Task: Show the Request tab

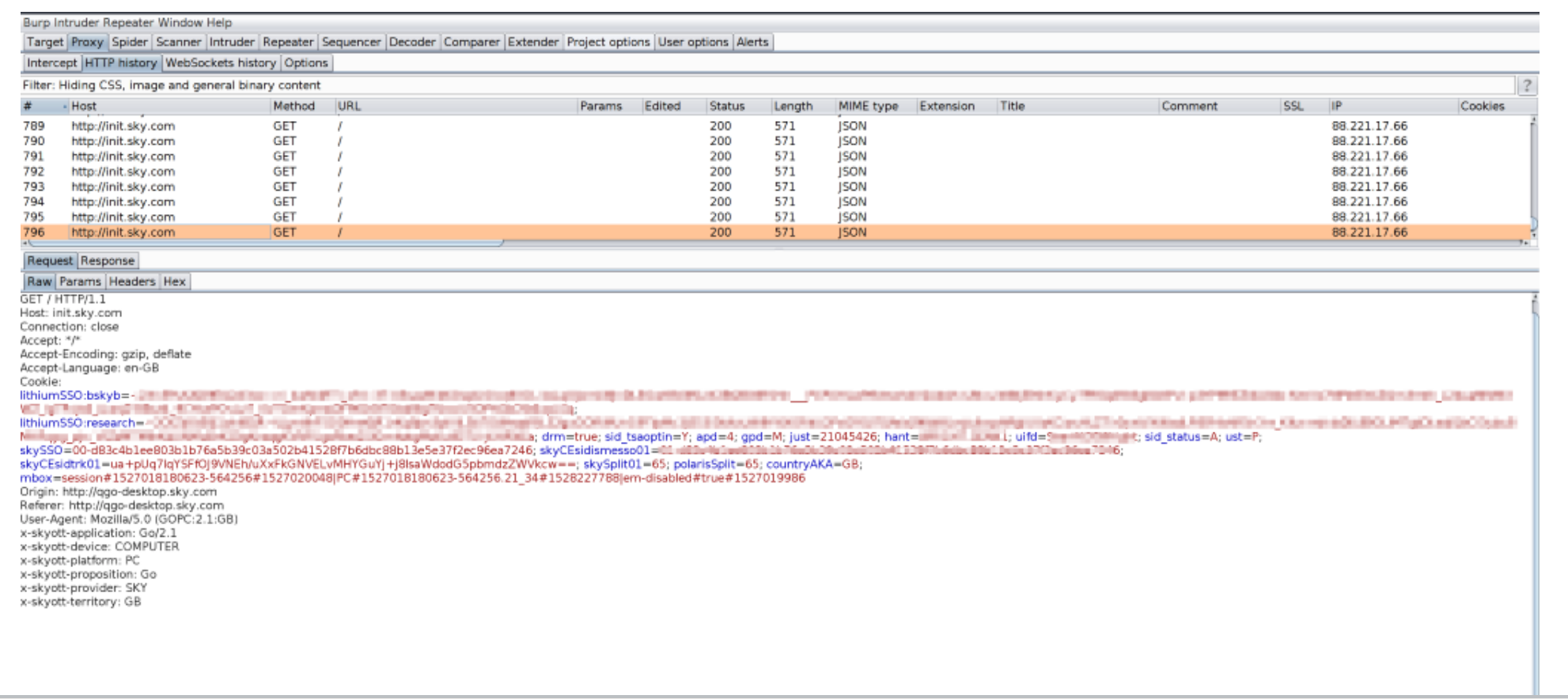Action: point(50,261)
